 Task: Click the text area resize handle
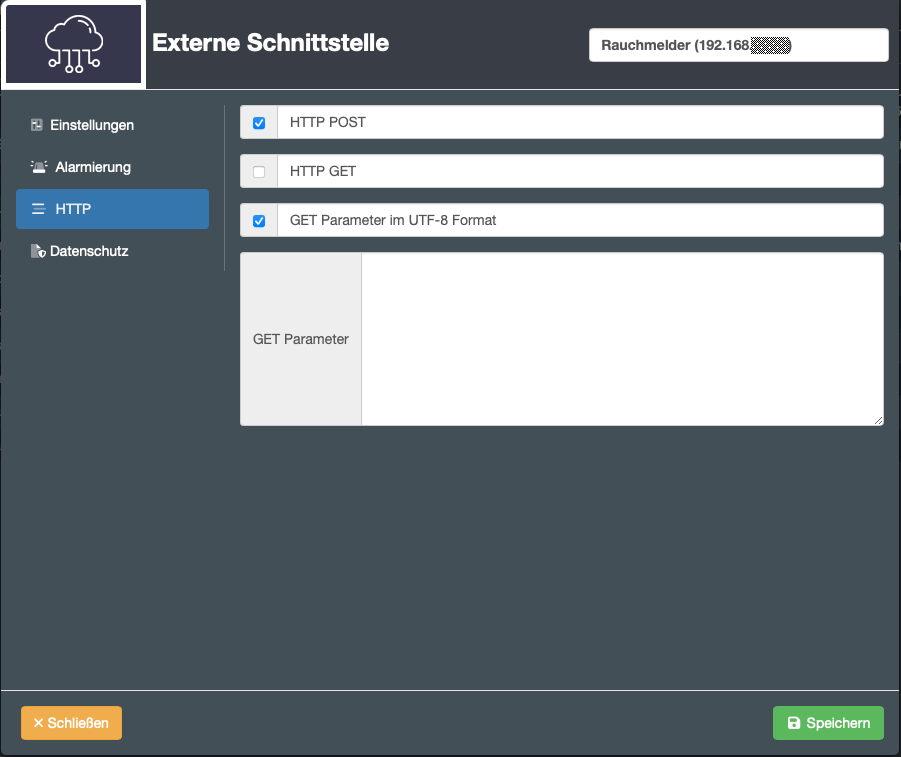pos(878,420)
